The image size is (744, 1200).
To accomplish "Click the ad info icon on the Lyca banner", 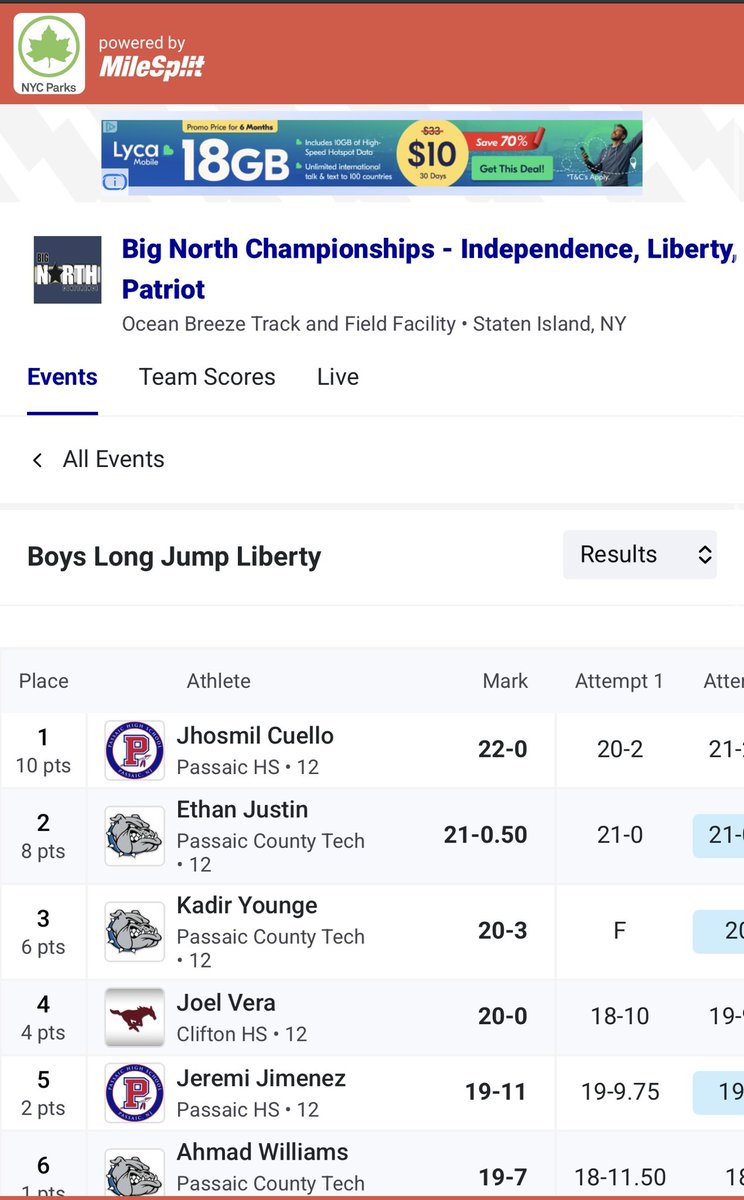I will coord(114,181).
